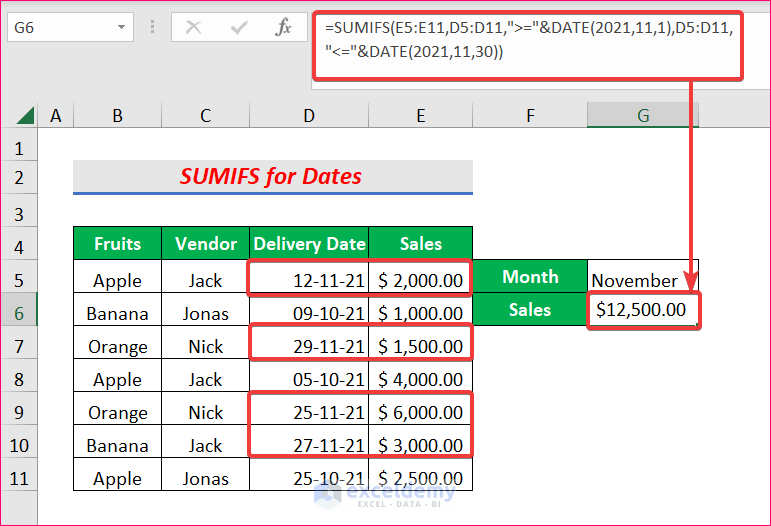Select row 9 header
The height and width of the screenshot is (526, 771).
18,411
